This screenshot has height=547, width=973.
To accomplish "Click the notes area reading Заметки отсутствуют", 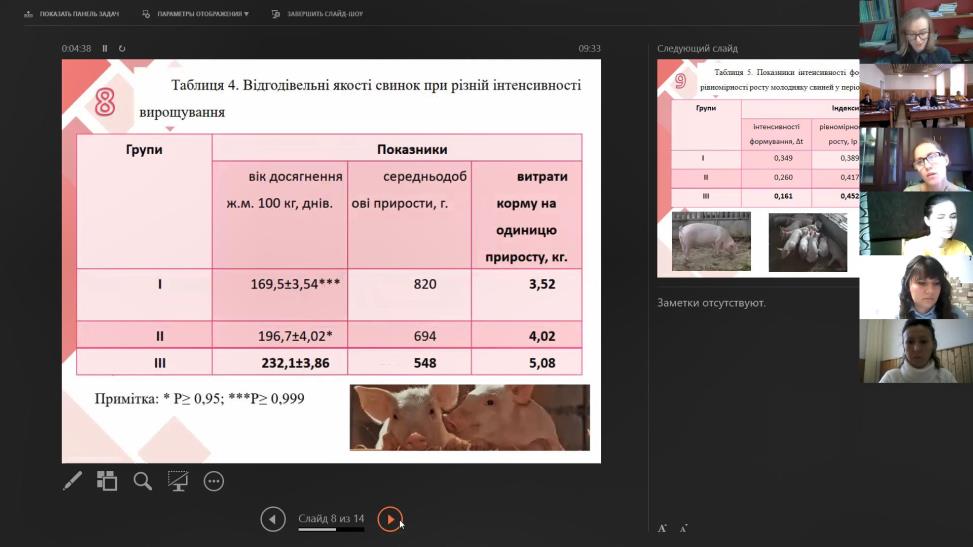I will (711, 302).
